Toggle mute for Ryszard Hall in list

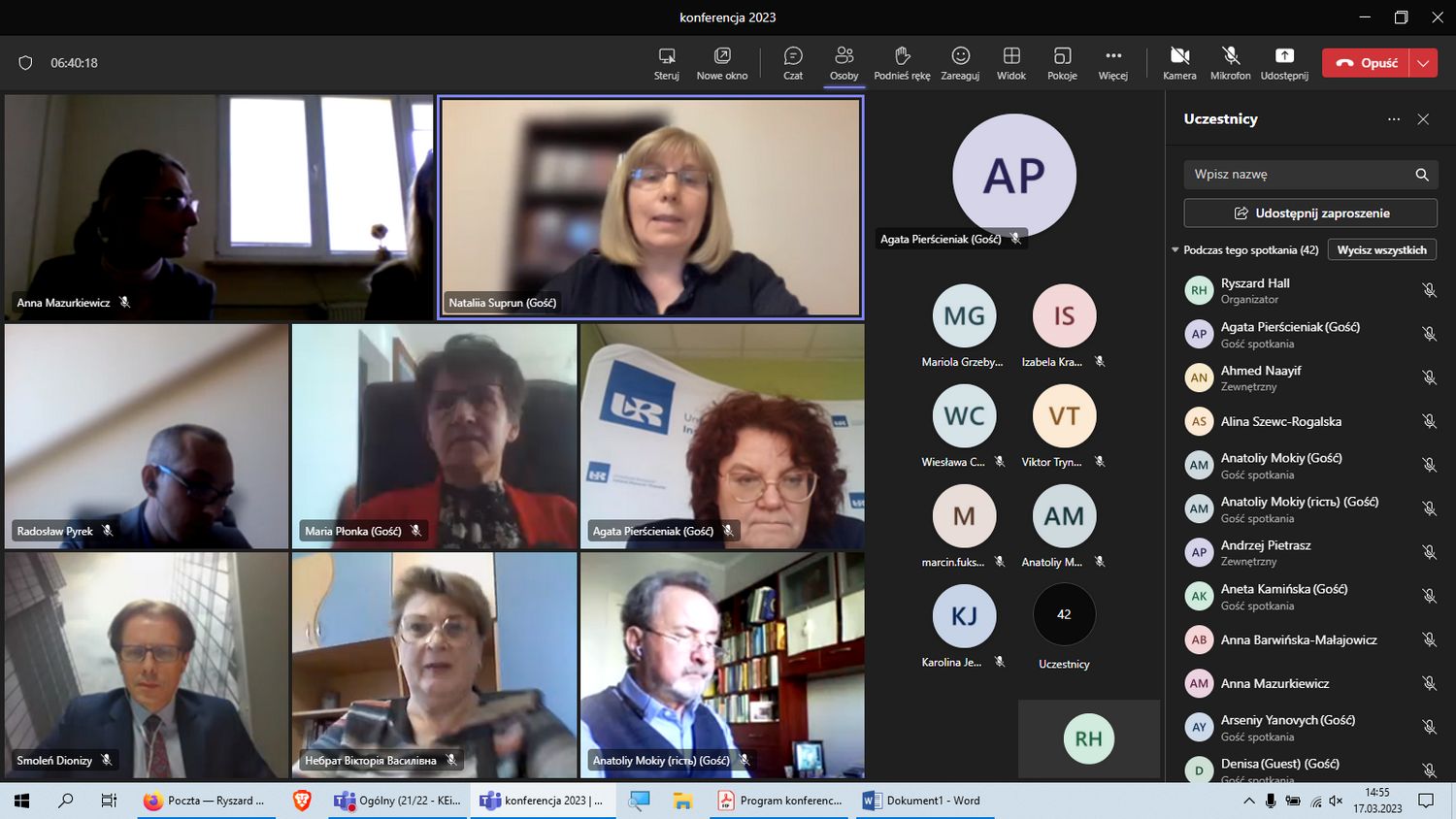coord(1429,290)
